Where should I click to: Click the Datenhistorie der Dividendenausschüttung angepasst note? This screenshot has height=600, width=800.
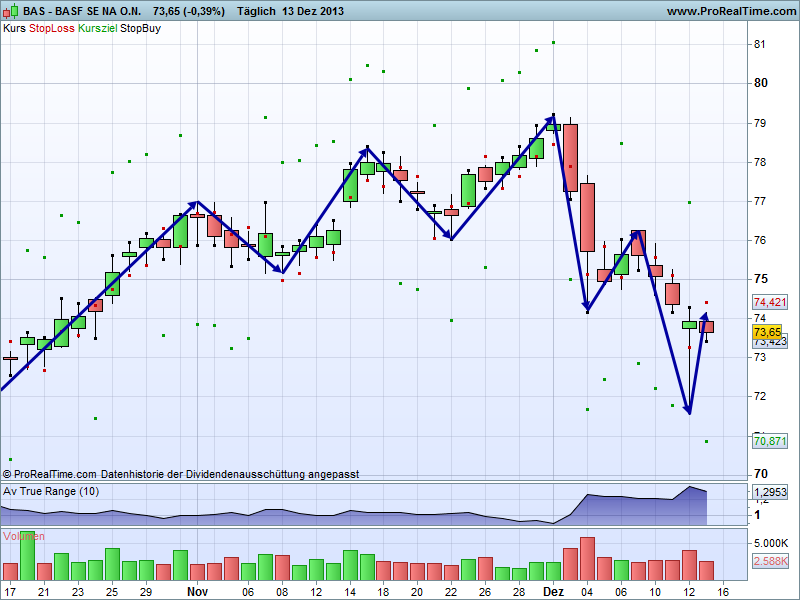click(x=230, y=474)
